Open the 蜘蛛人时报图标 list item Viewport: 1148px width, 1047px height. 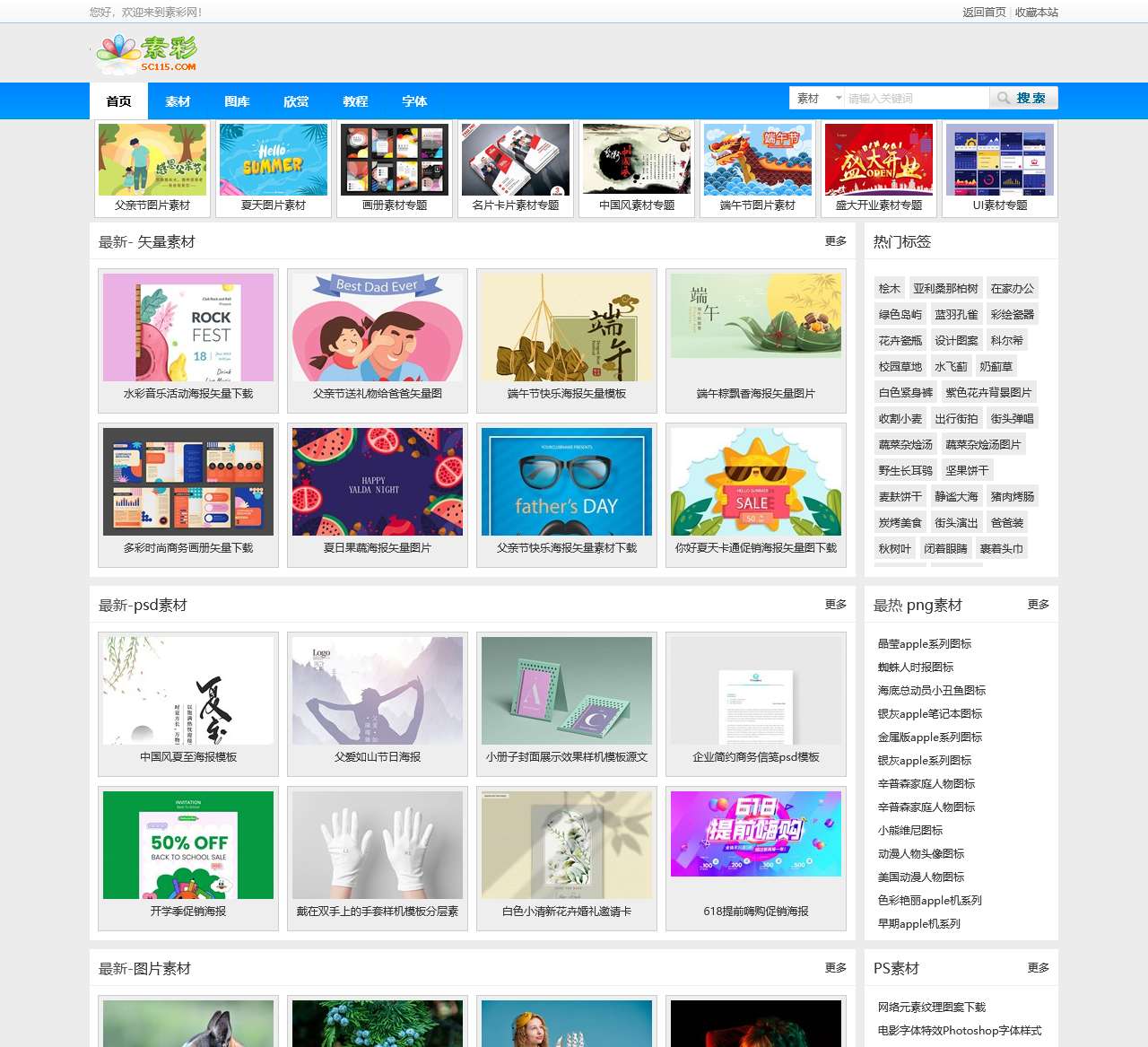tap(916, 667)
